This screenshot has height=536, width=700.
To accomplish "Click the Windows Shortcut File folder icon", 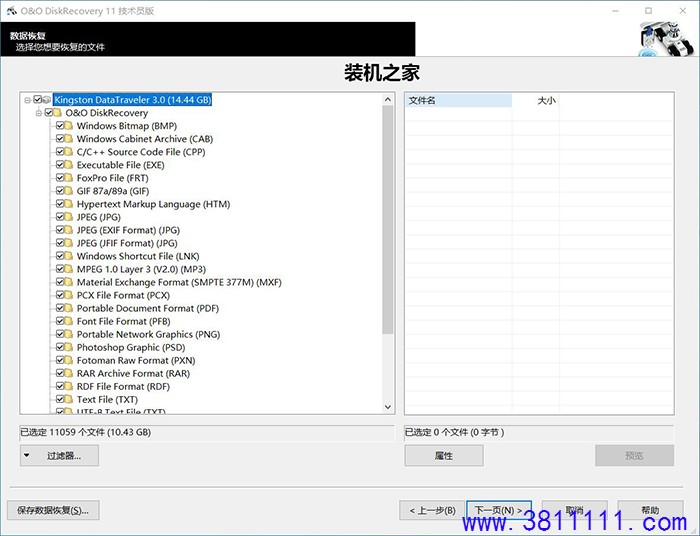I will (x=68, y=256).
